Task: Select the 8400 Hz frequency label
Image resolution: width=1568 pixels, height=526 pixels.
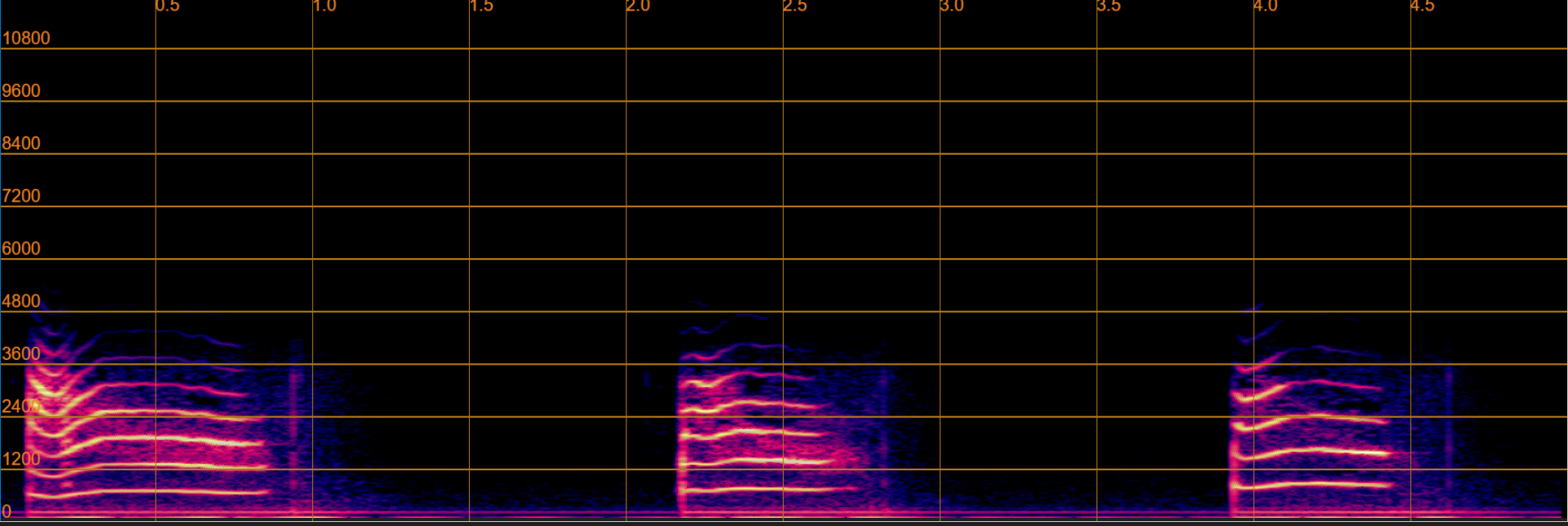Action: [21, 143]
